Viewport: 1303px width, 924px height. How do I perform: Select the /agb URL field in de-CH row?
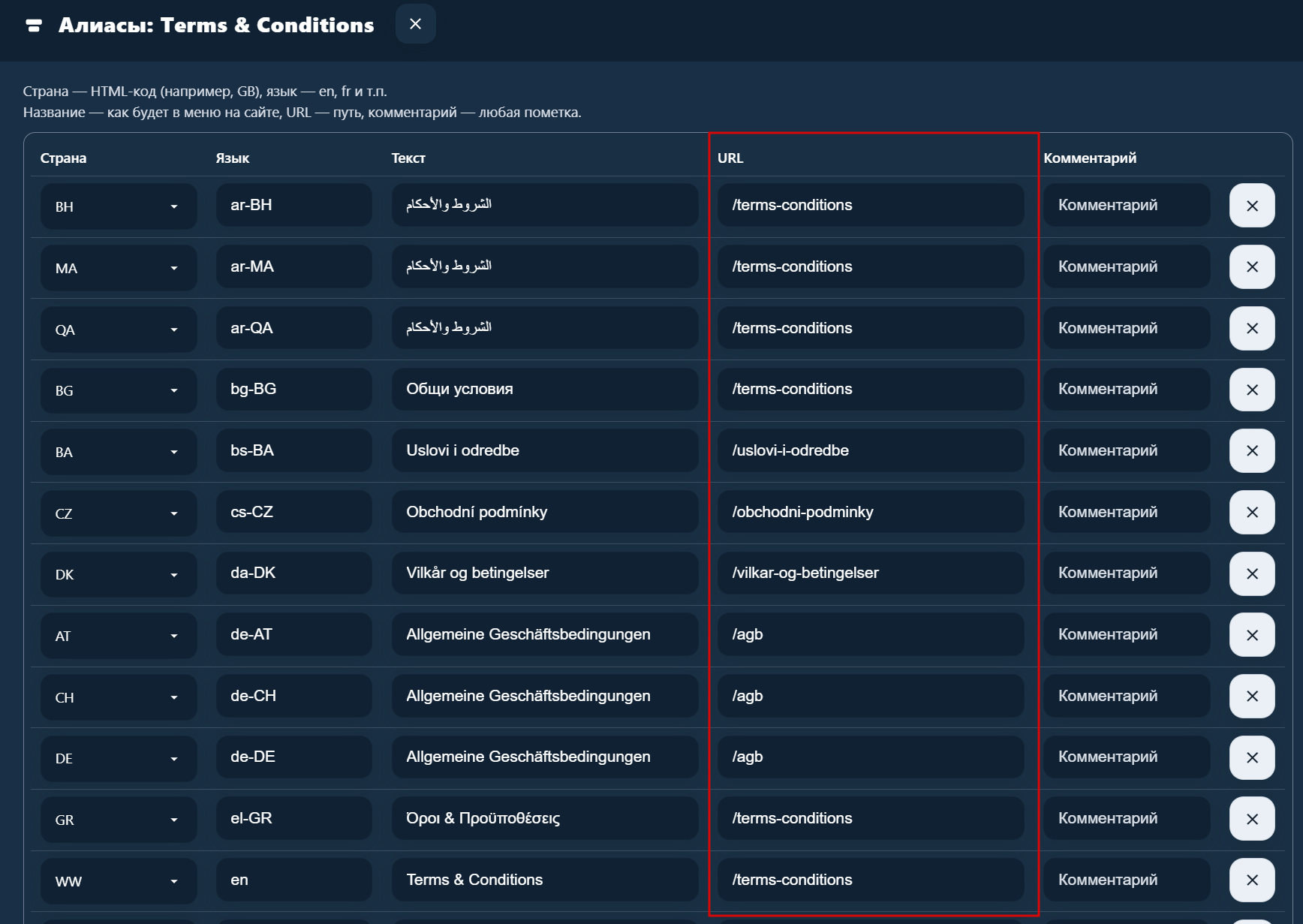tap(871, 696)
